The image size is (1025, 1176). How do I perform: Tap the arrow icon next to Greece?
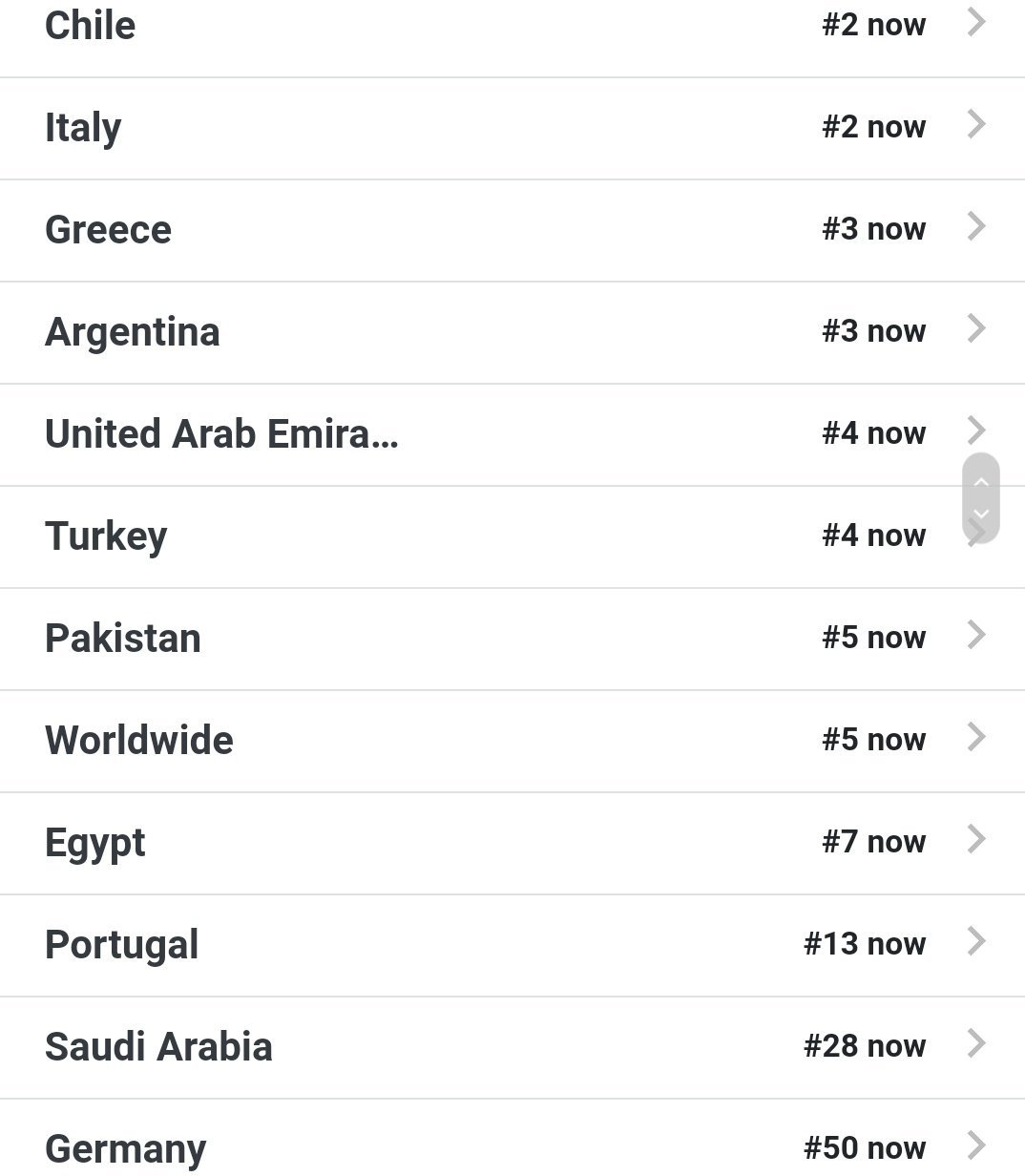click(x=975, y=226)
